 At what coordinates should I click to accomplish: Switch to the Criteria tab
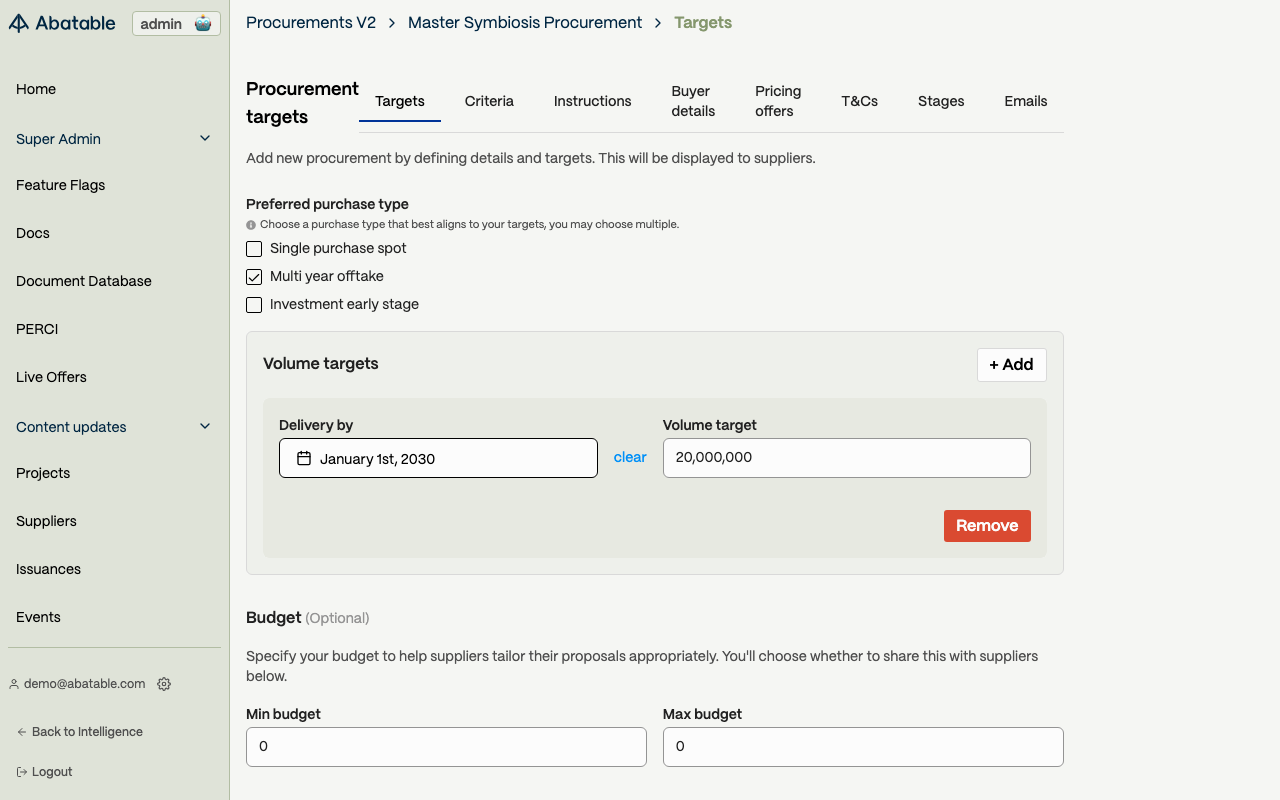489,101
